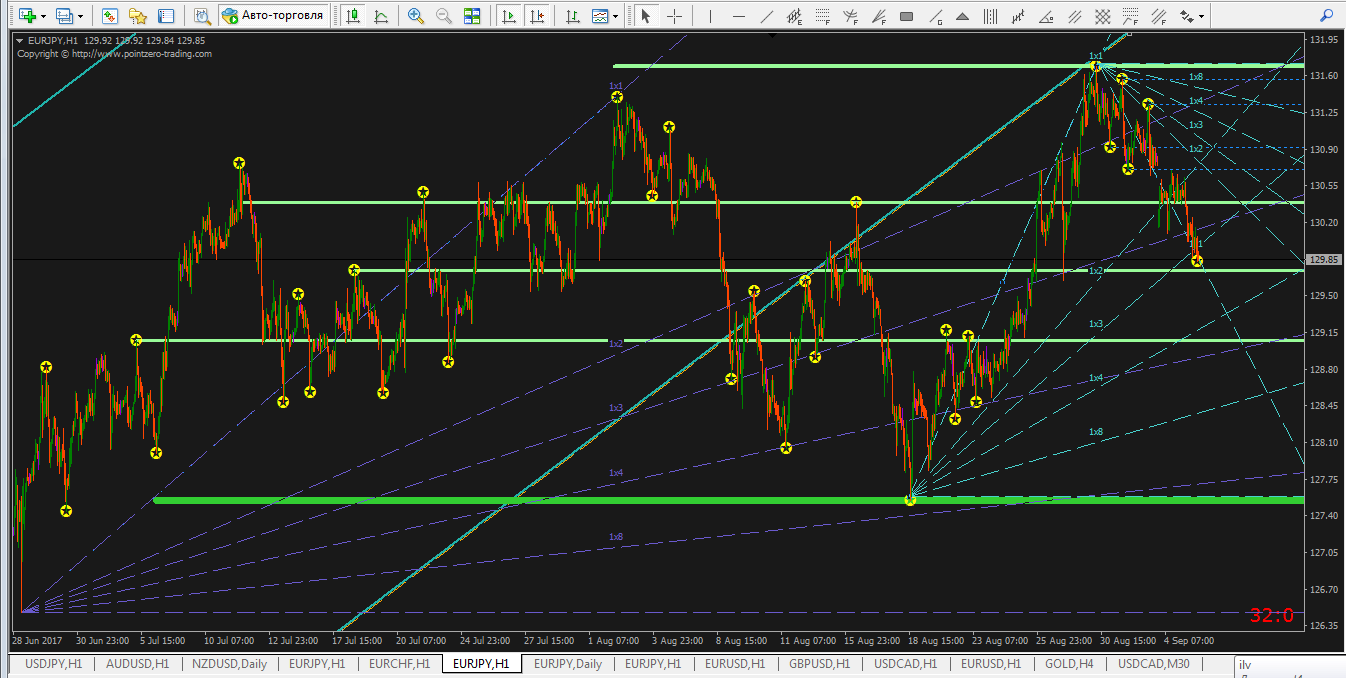Click the 4 Sep 07:00 time label
The image size is (1346, 678).
click(1190, 640)
